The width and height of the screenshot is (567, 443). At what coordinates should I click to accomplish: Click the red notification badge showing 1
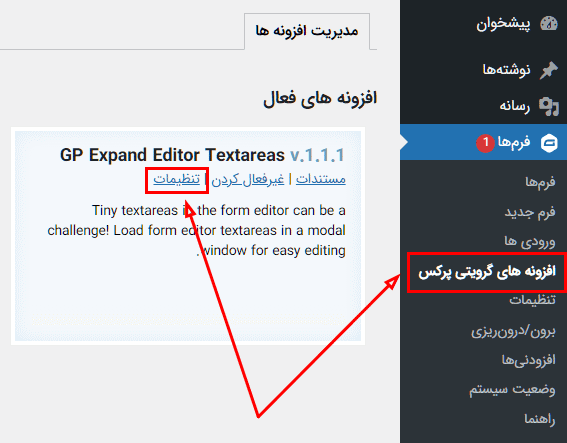point(485,142)
